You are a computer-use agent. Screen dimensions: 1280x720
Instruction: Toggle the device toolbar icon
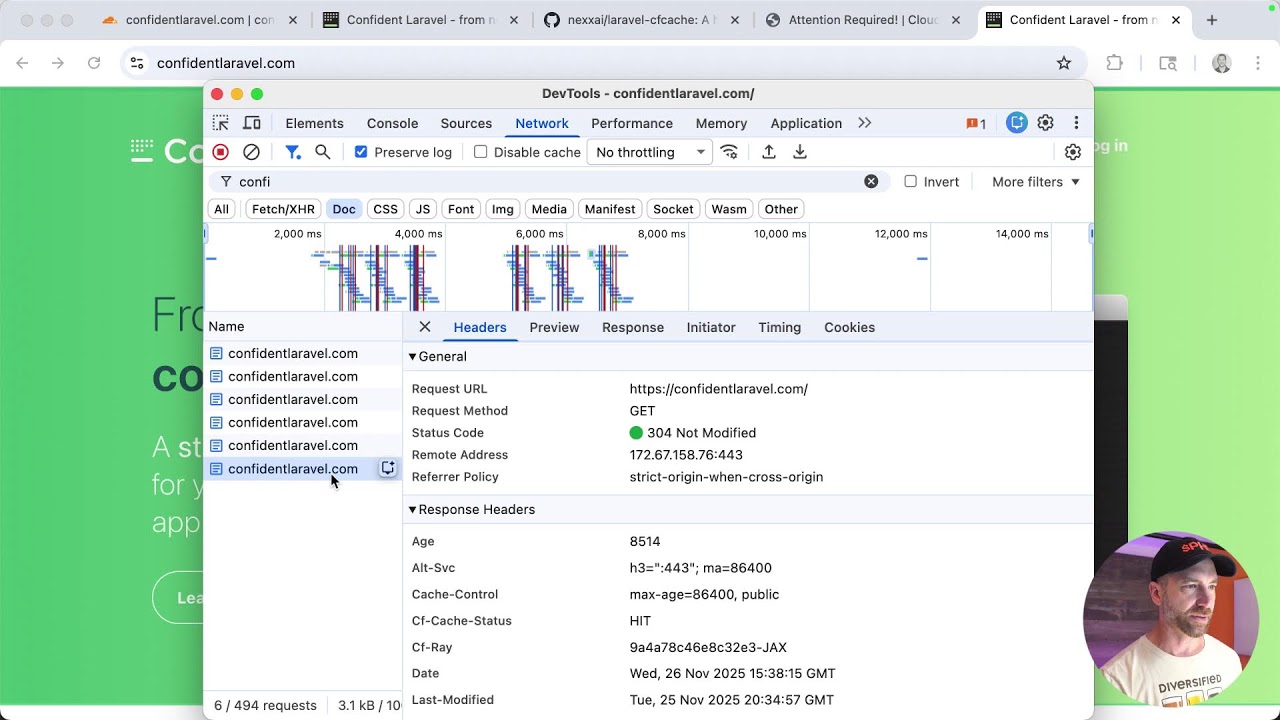(x=252, y=123)
